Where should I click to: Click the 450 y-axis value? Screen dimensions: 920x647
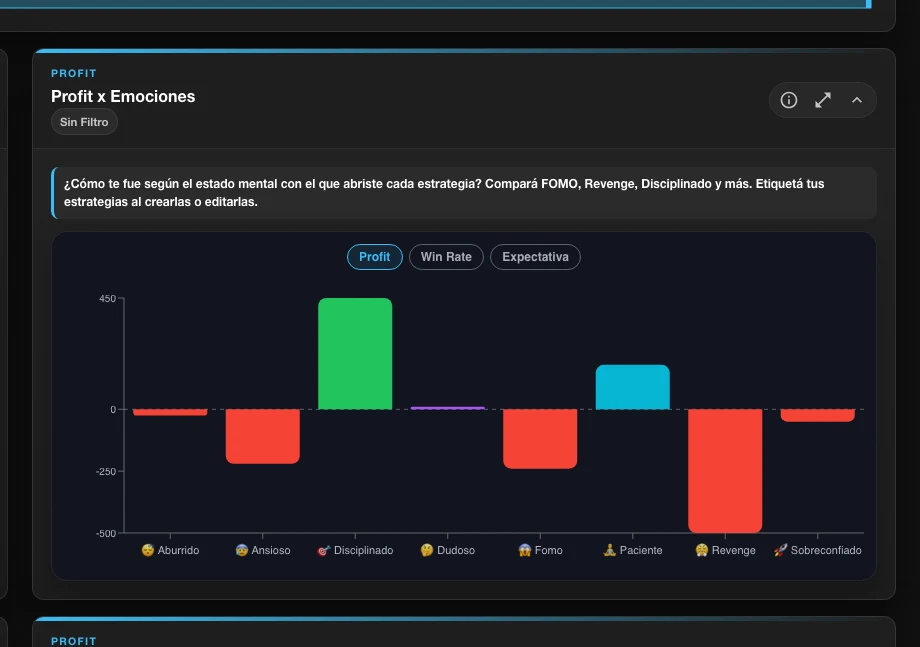point(107,299)
